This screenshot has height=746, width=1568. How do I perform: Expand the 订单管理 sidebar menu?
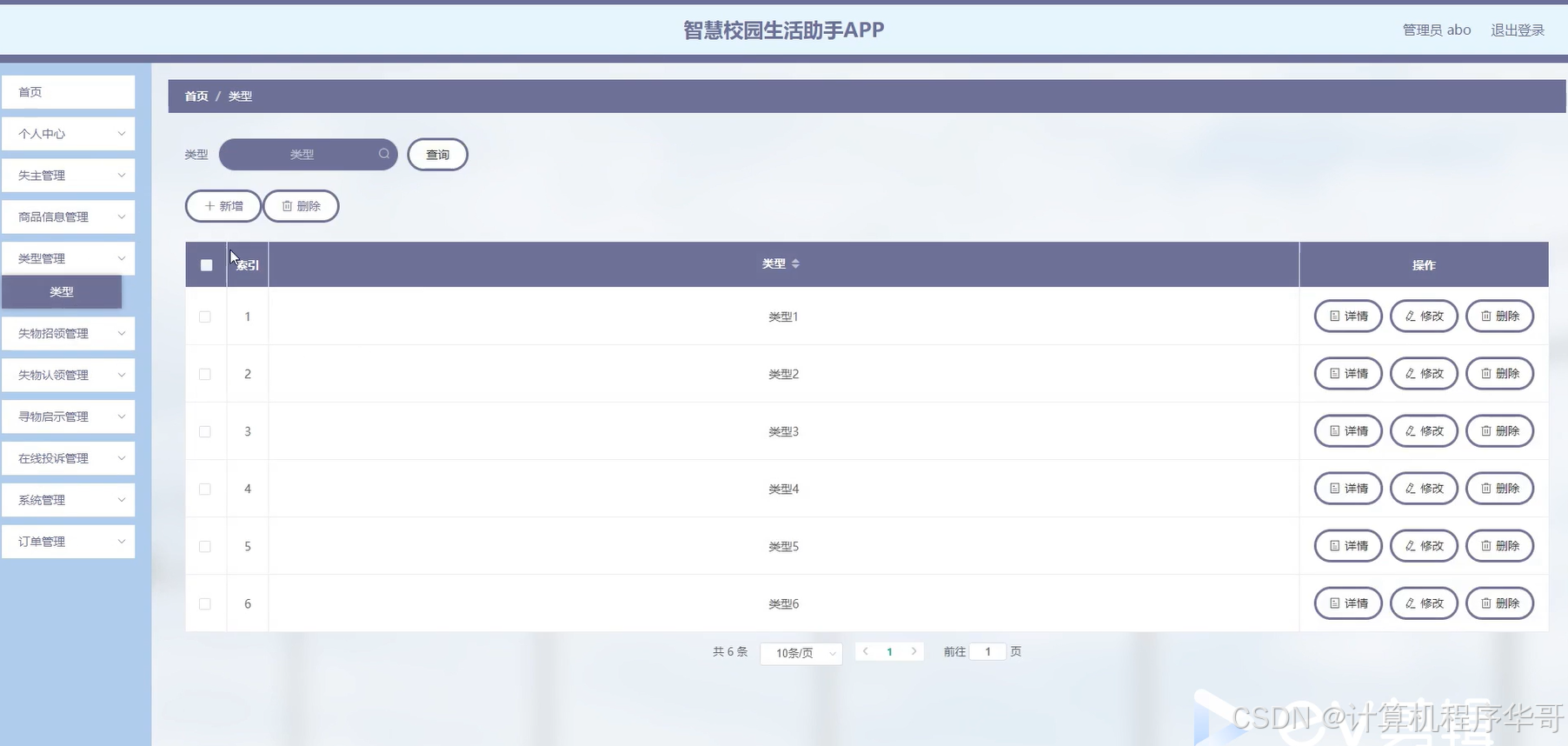click(x=69, y=542)
